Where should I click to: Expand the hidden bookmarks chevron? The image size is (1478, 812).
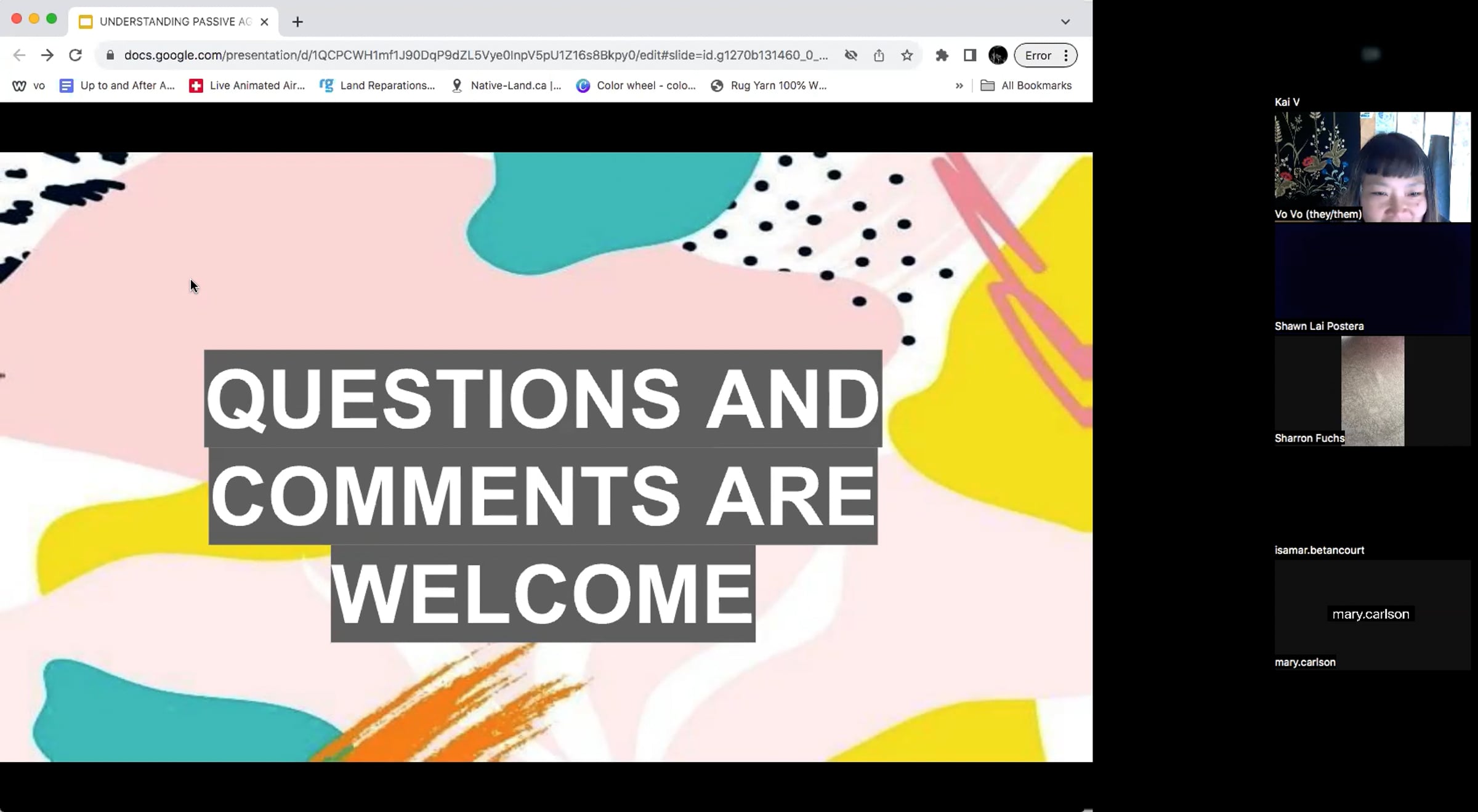click(x=959, y=86)
